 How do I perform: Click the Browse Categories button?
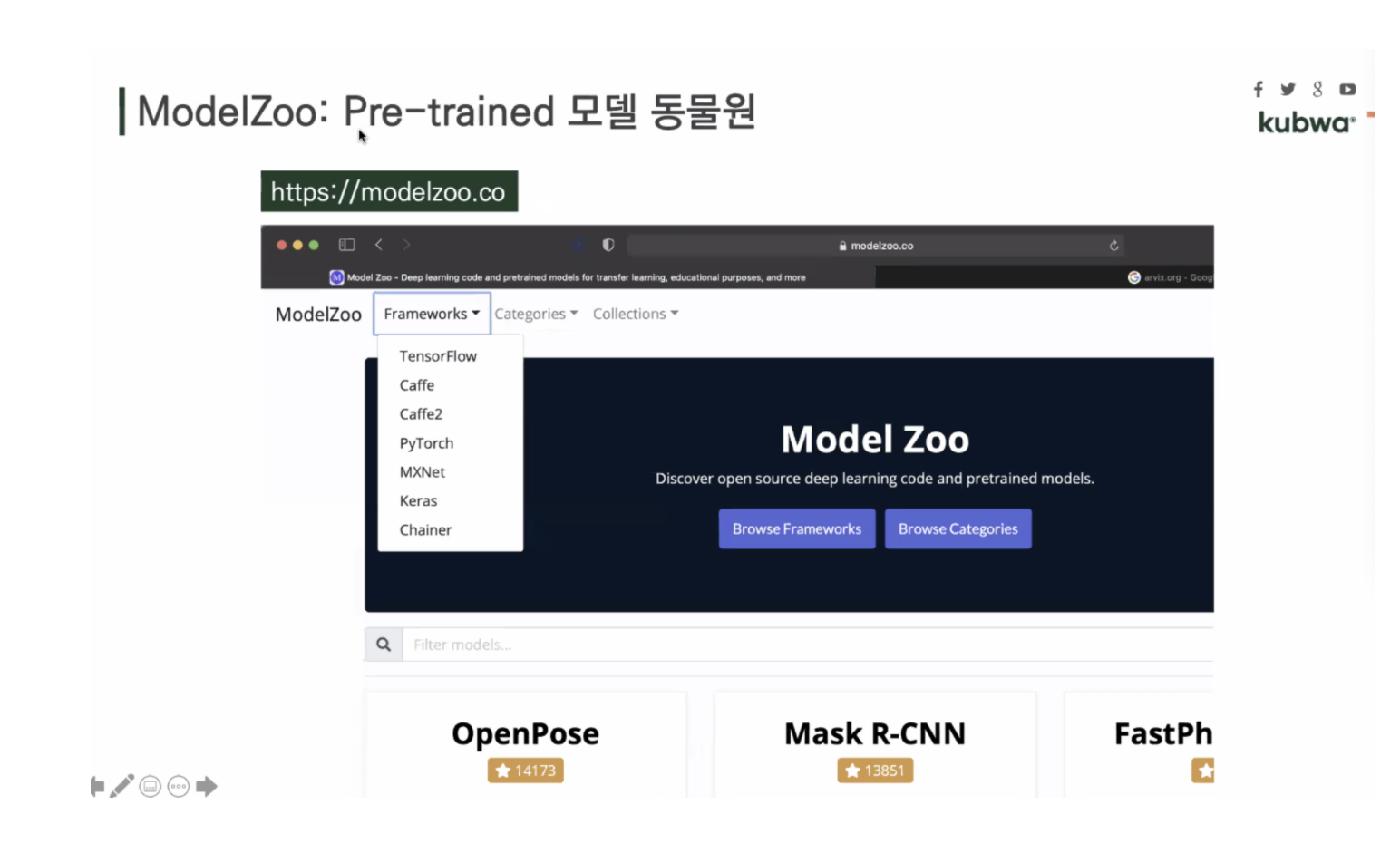pyautogui.click(x=958, y=528)
